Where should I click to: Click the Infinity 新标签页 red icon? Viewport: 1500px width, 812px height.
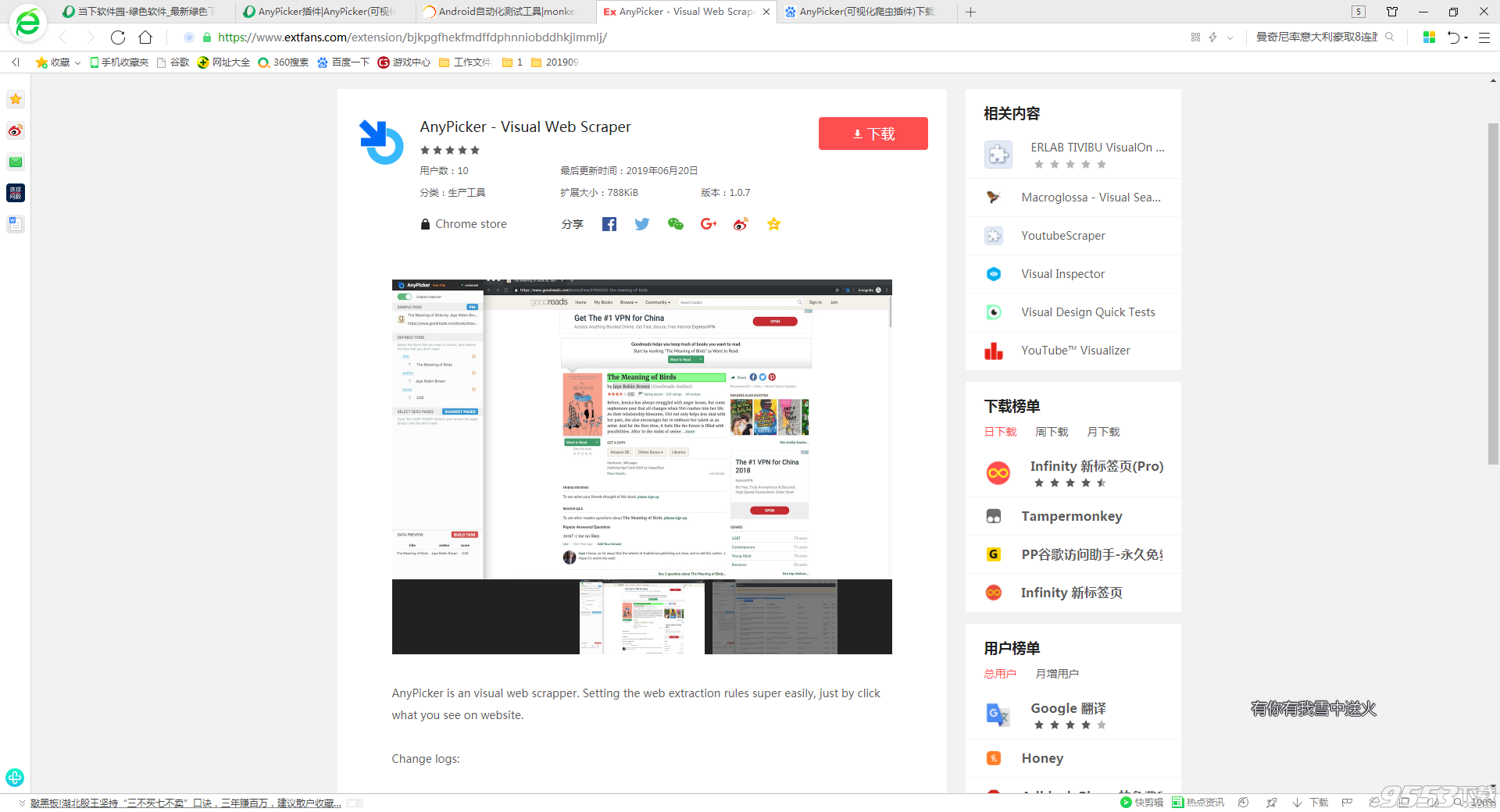coord(994,593)
